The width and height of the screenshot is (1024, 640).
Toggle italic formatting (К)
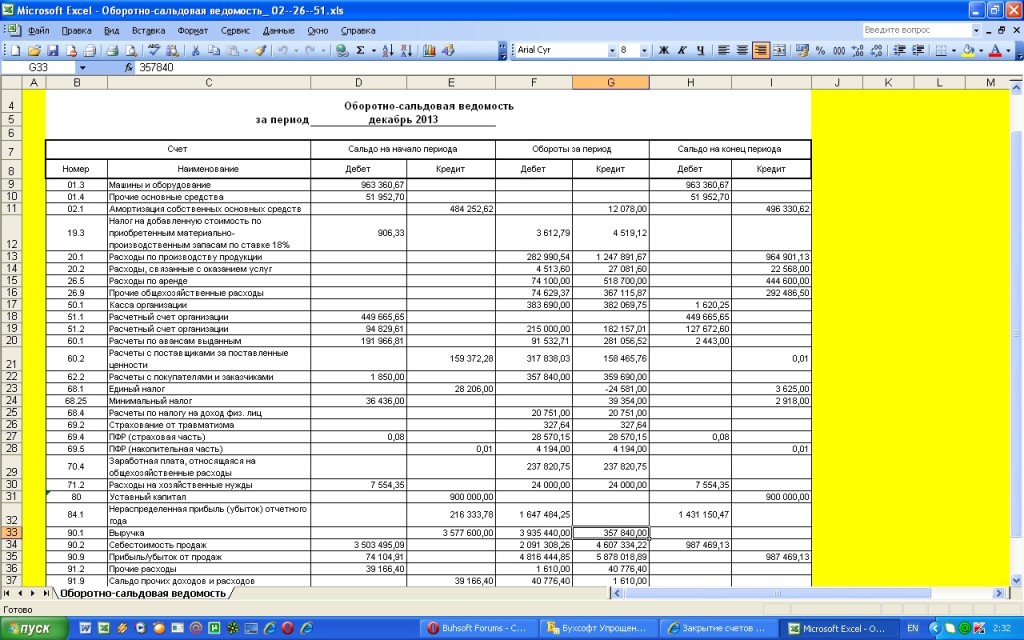[681, 50]
